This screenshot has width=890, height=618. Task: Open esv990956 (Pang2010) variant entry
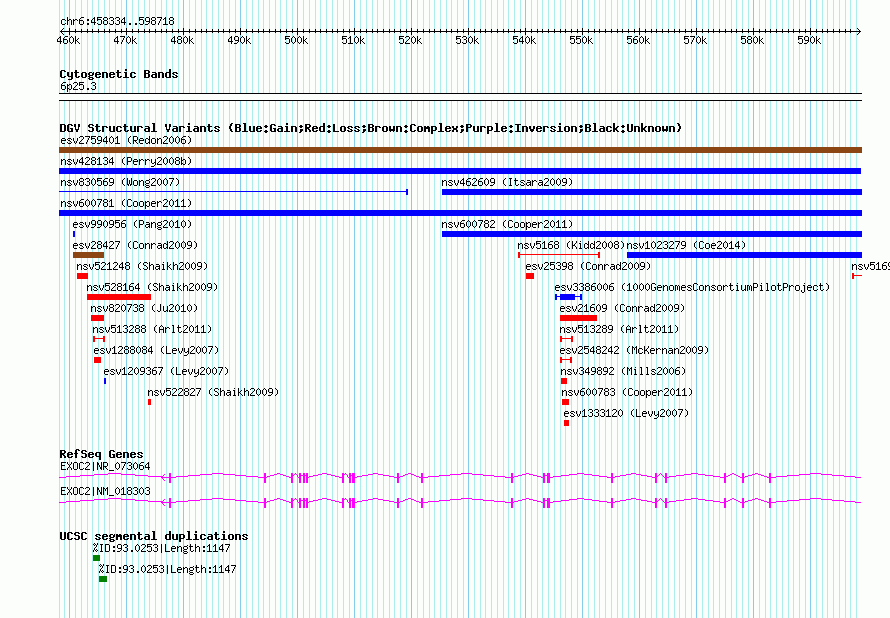click(x=132, y=224)
